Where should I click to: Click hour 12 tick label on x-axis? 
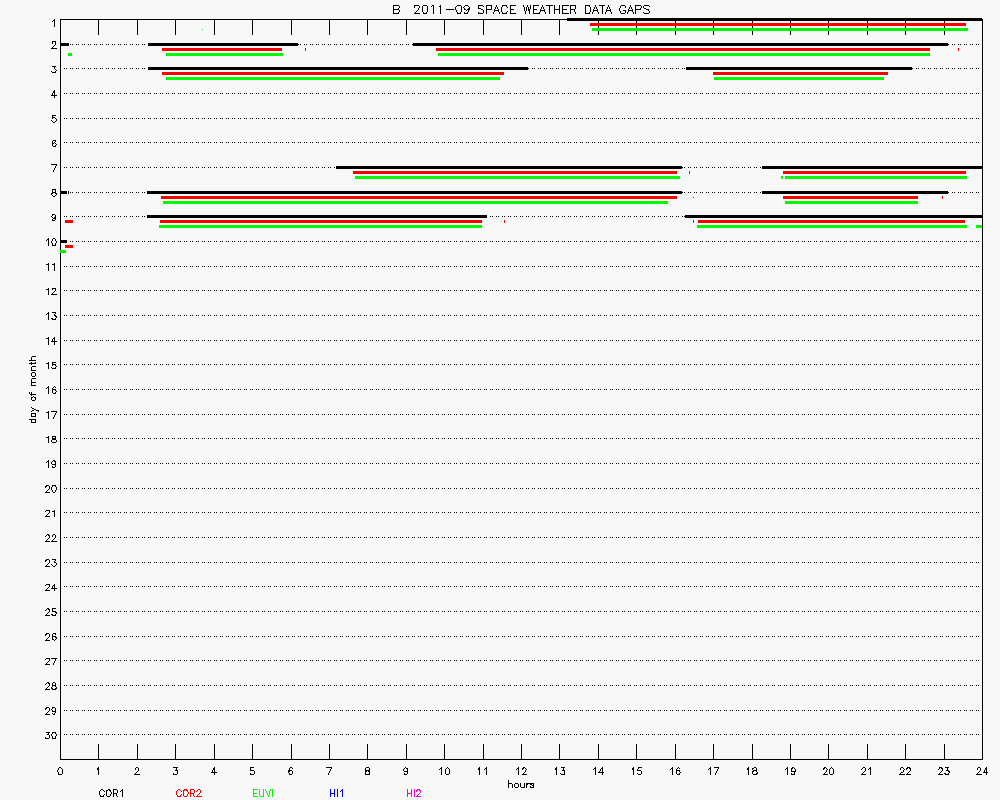tap(521, 771)
